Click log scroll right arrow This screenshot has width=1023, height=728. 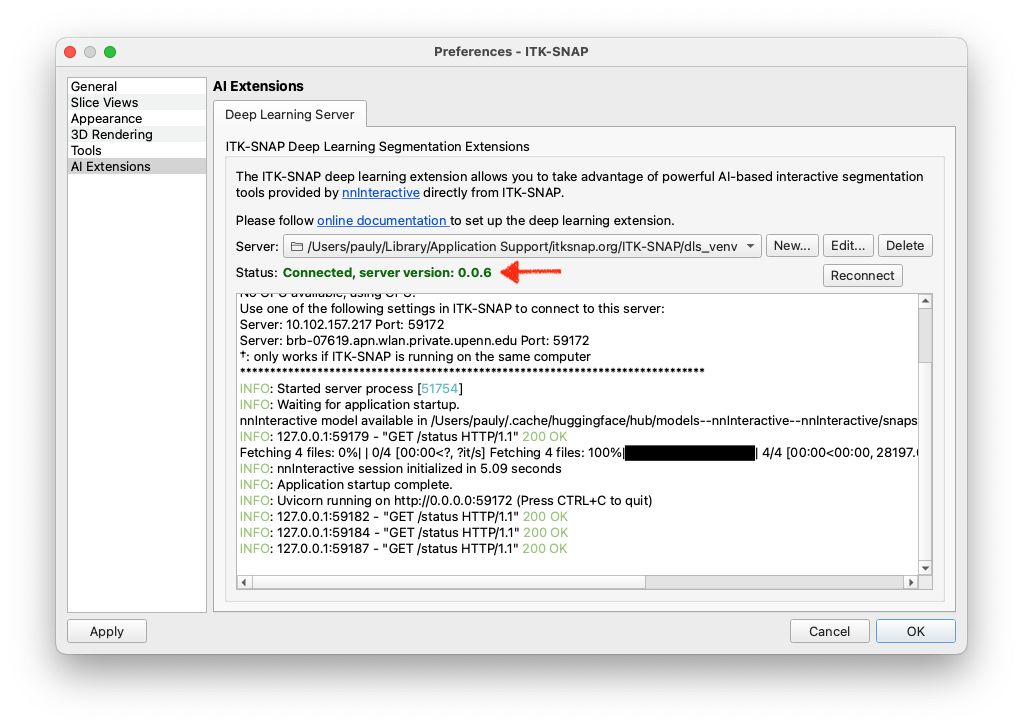coord(911,582)
